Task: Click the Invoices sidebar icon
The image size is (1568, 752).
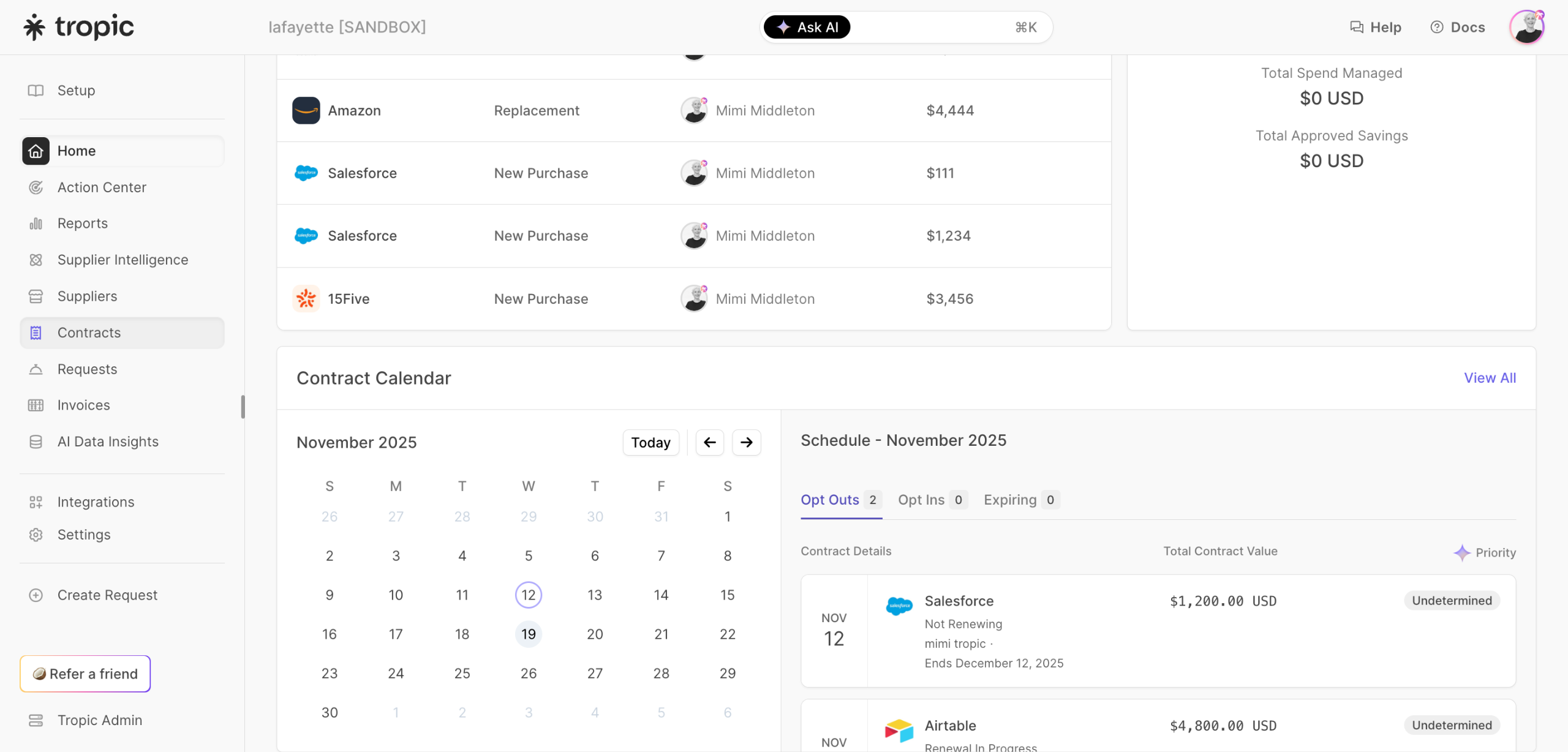Action: click(36, 405)
